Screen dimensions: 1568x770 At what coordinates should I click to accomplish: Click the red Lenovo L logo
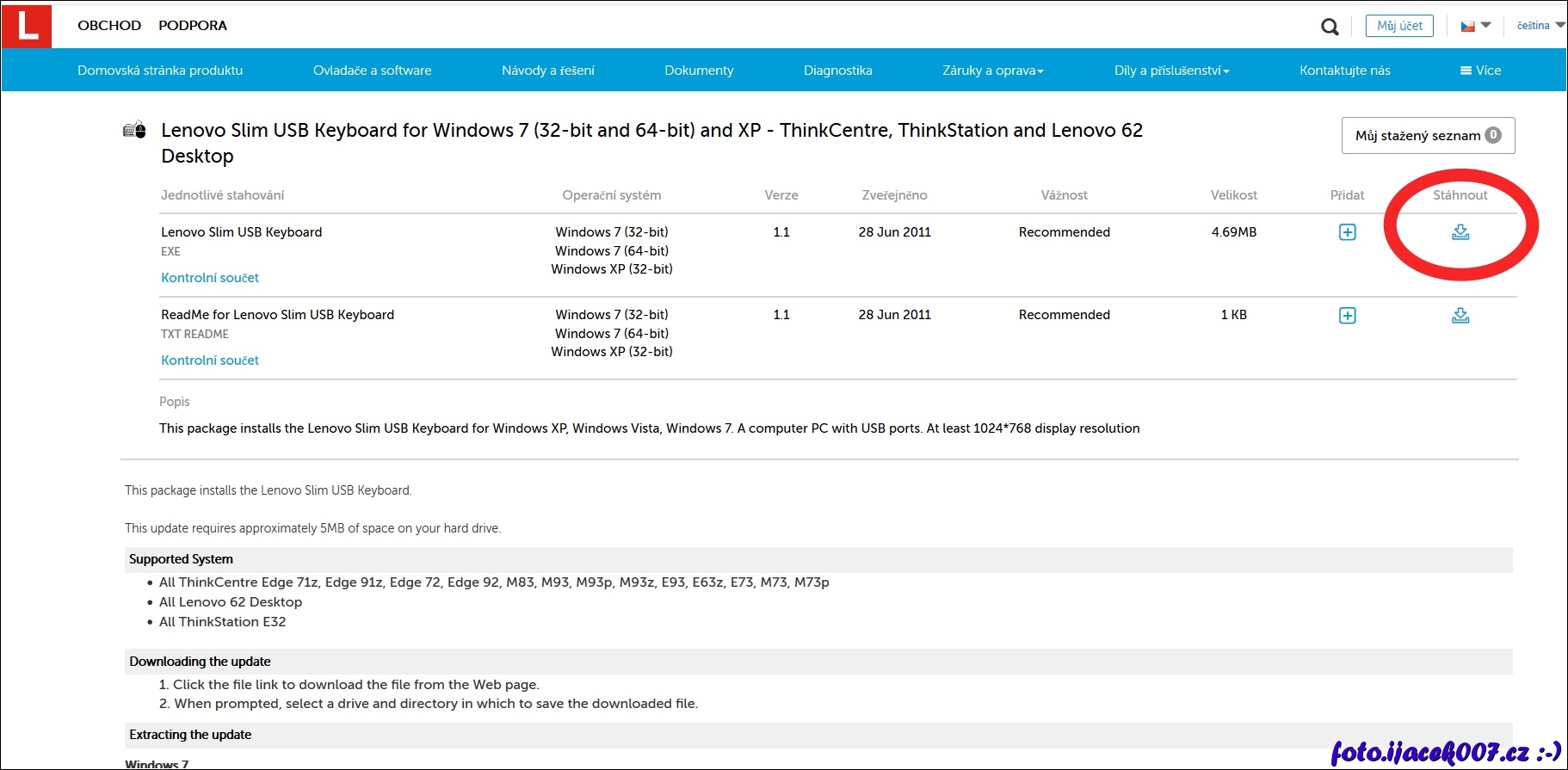click(x=27, y=25)
